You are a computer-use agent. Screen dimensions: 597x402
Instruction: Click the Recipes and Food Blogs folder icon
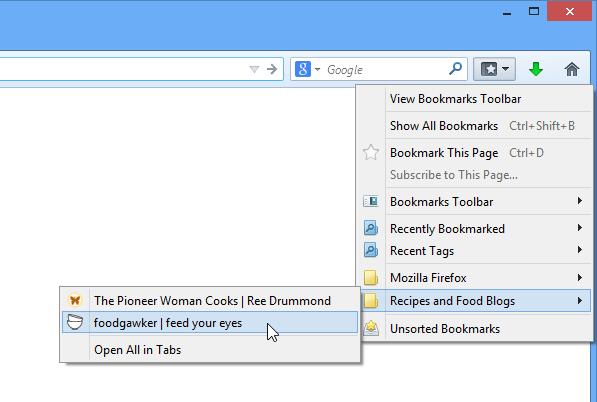[x=371, y=301]
